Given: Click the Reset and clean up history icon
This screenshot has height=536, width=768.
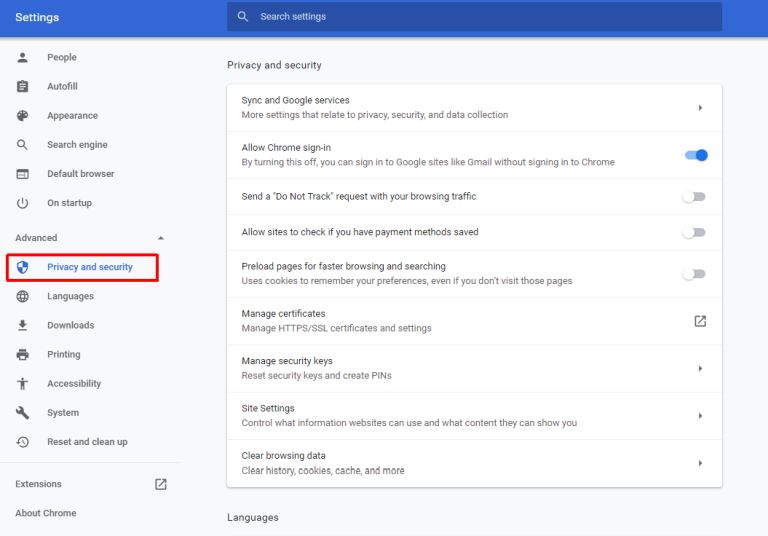Looking at the screenshot, I should click(23, 442).
